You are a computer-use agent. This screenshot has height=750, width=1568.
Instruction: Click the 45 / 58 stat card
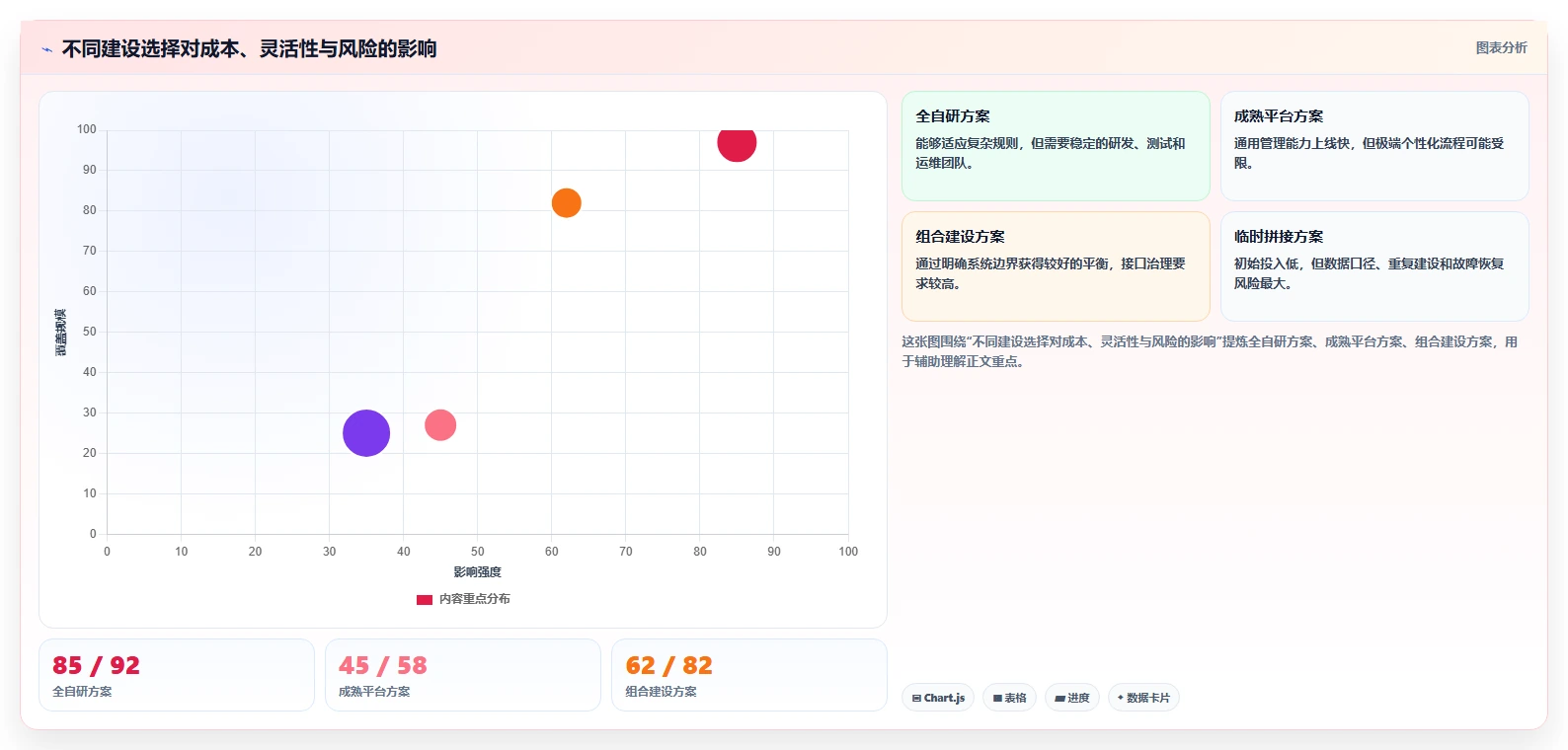tap(463, 675)
